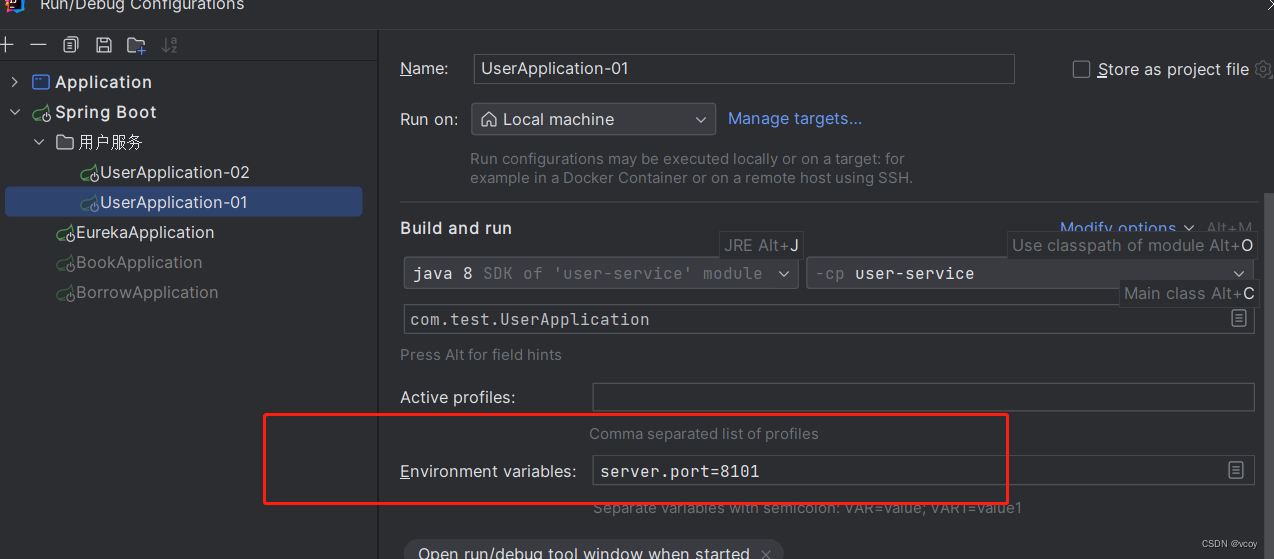The width and height of the screenshot is (1274, 559).
Task: Sort configurations alphabetically
Action: point(169,45)
